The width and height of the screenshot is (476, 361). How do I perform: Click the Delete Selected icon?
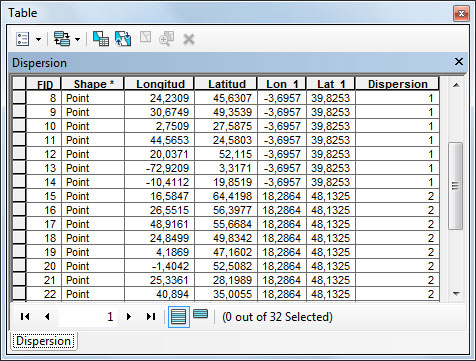[189, 39]
